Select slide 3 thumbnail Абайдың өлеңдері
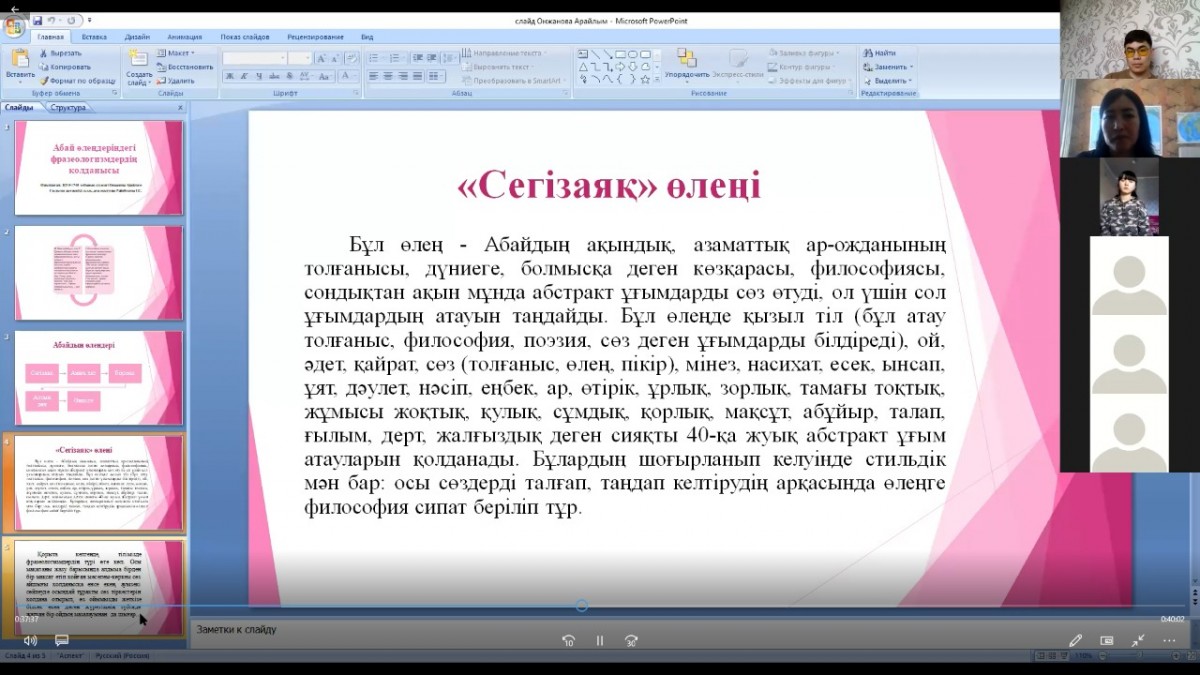The height and width of the screenshot is (675, 1200). 99,378
